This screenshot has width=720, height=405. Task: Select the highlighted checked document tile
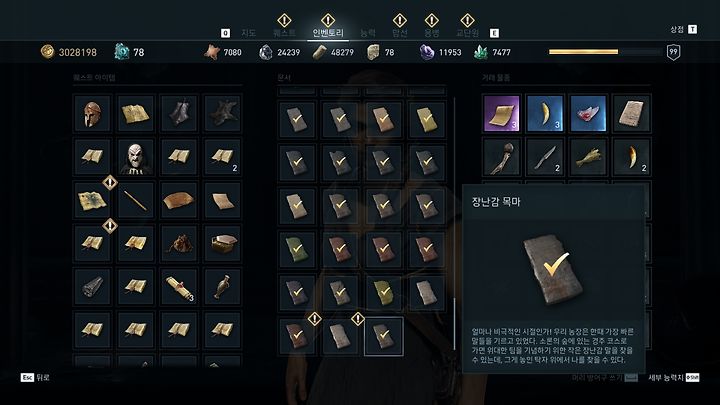384,336
